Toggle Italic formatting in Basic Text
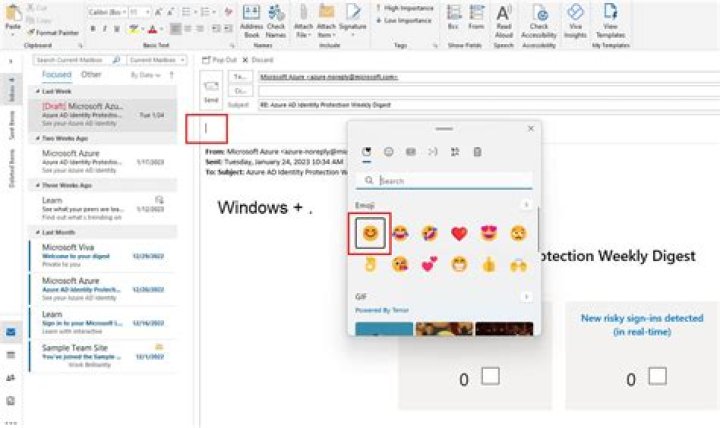This screenshot has width=720, height=428. [105, 29]
